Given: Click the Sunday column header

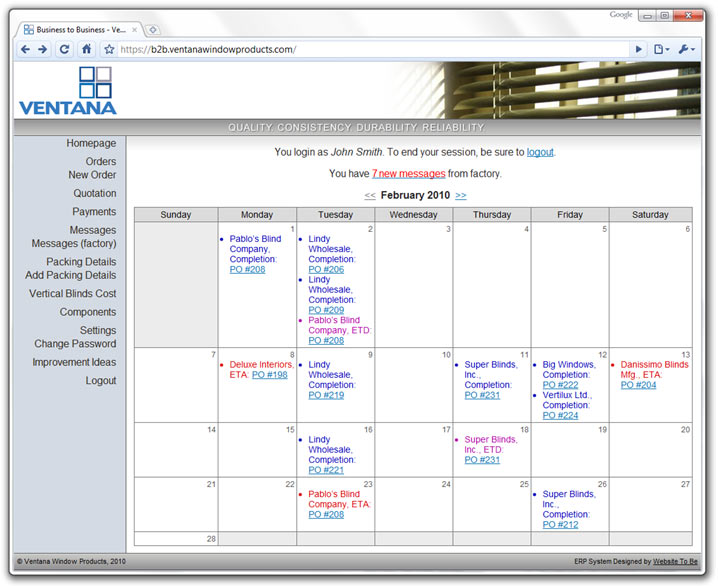Looking at the screenshot, I should pyautogui.click(x=176, y=215).
